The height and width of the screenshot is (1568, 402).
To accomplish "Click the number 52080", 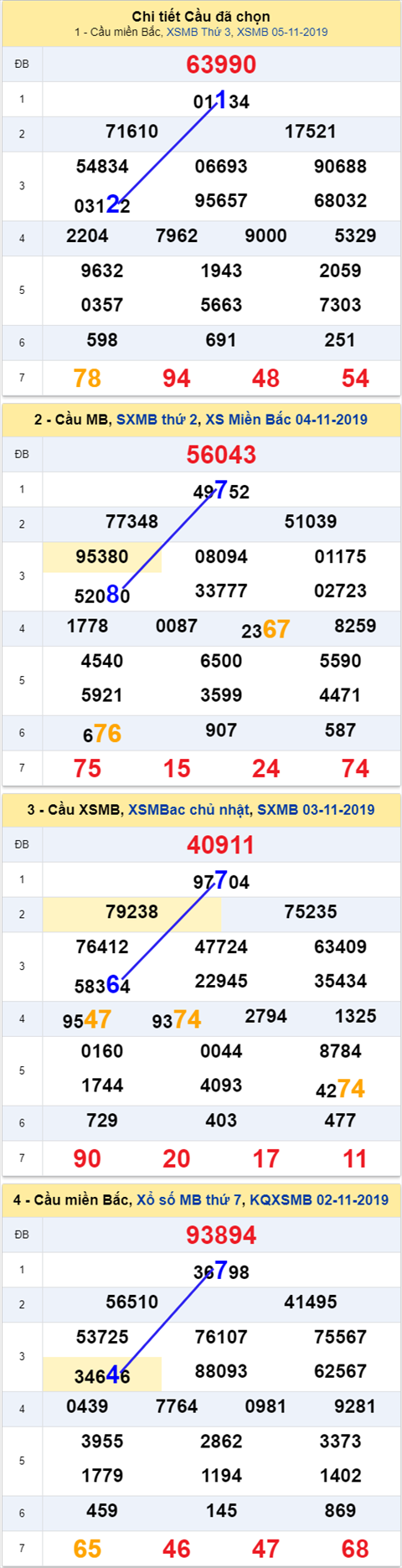I will point(102,596).
